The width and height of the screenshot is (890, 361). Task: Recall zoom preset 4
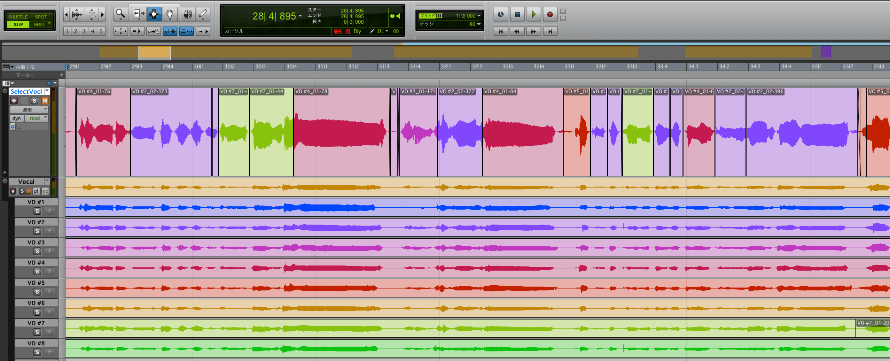[93, 31]
